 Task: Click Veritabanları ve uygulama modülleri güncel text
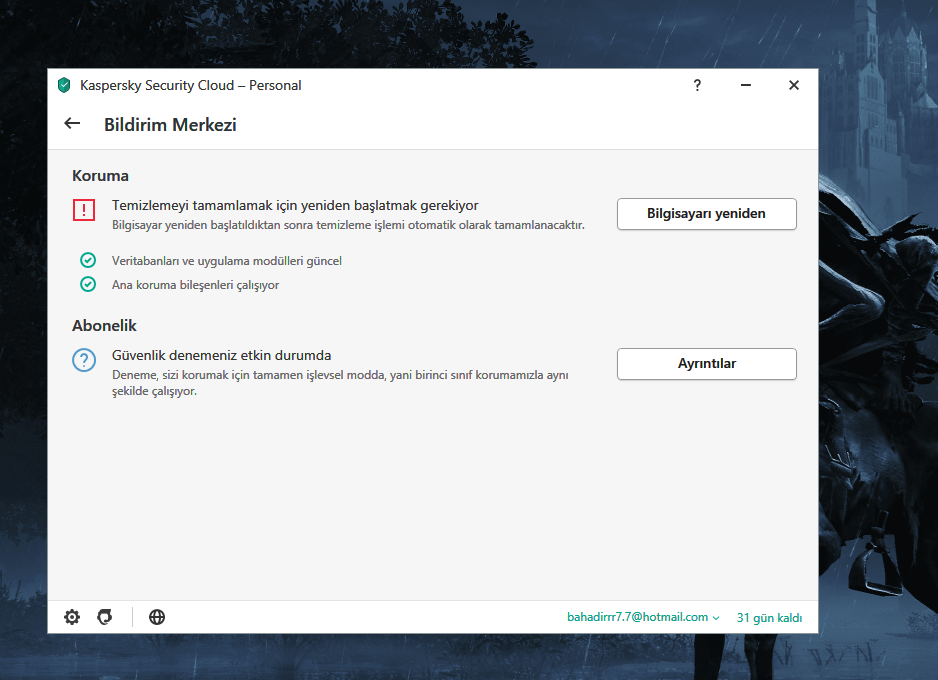[x=227, y=261]
